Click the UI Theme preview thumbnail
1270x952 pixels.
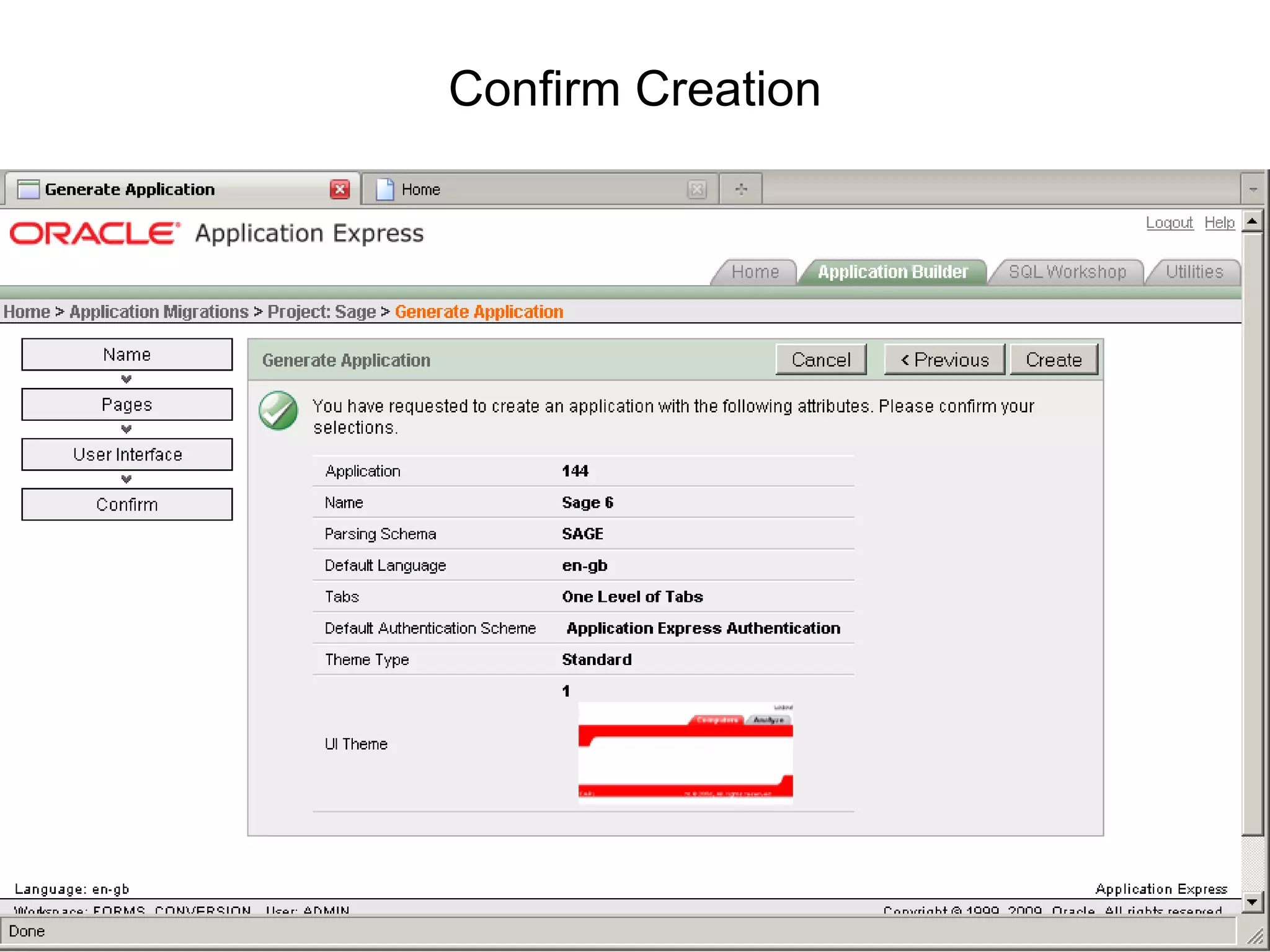tap(685, 753)
